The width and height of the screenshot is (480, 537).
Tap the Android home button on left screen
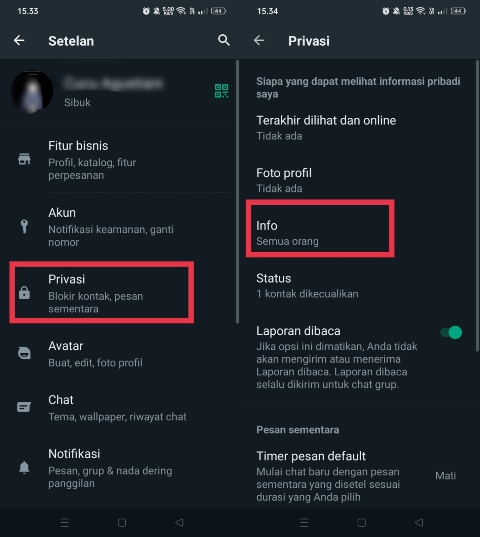(x=122, y=523)
